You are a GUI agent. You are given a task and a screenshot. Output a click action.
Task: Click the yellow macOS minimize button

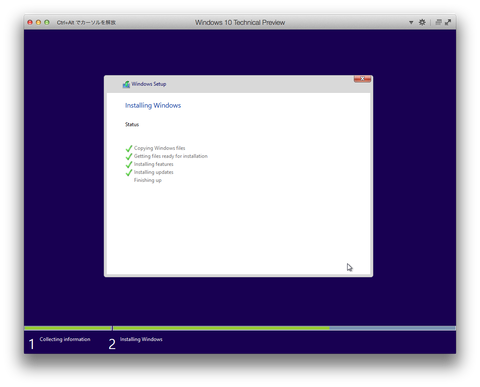38,22
